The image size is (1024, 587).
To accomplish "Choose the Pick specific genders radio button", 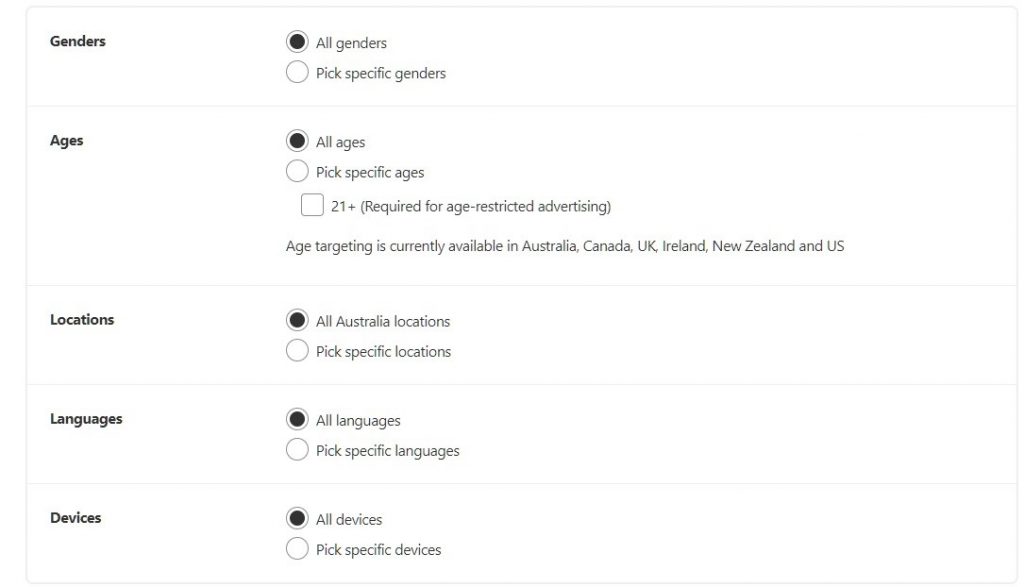I will coord(297,72).
